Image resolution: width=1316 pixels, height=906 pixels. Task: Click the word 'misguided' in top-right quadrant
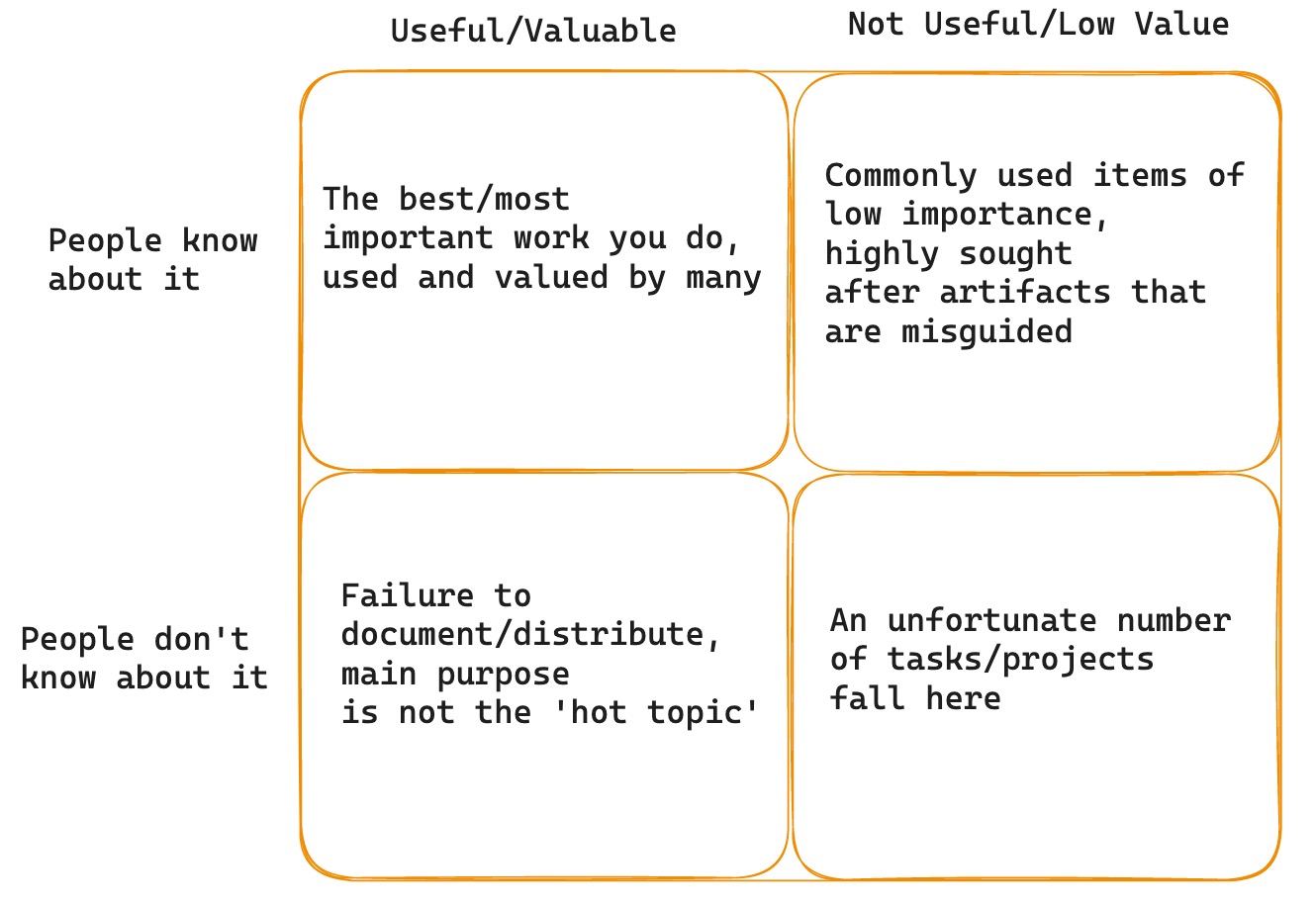[x=987, y=330]
